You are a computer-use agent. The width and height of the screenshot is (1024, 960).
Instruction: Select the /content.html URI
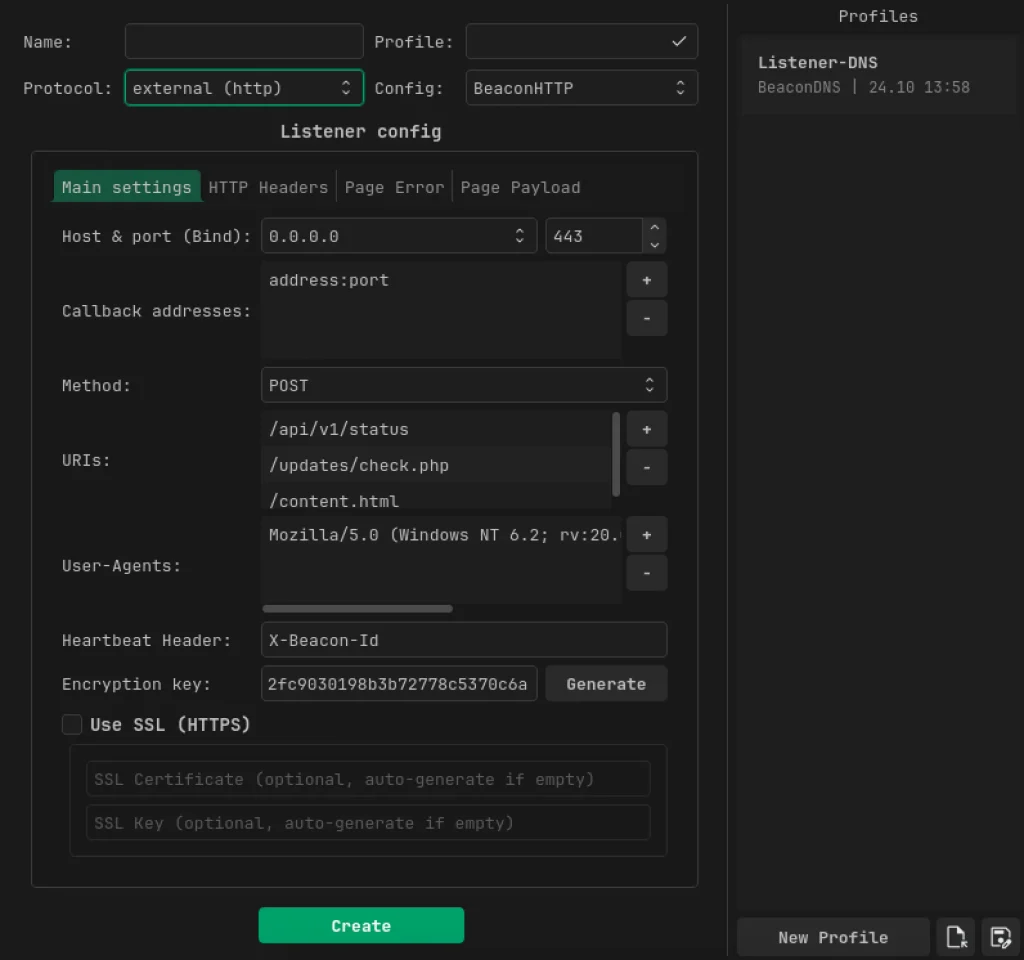pos(436,498)
